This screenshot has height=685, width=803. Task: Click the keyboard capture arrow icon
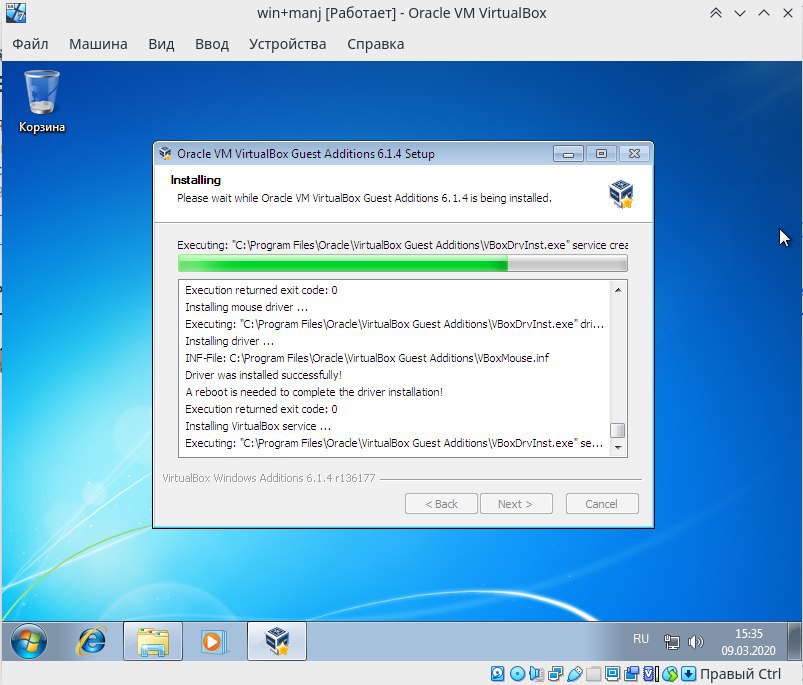tap(689, 674)
